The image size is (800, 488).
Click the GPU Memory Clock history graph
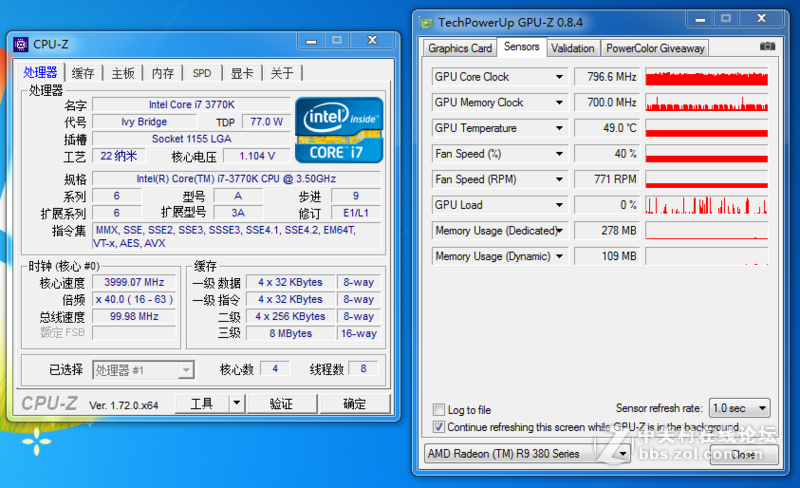point(707,103)
